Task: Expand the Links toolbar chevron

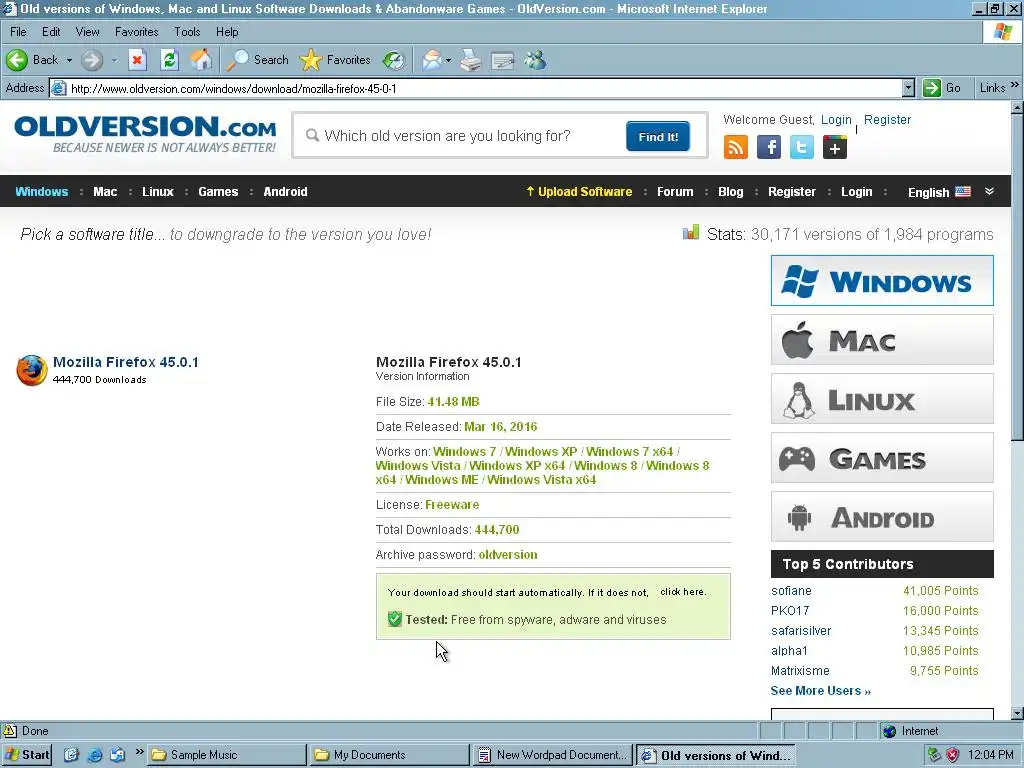Action: coord(1014,85)
